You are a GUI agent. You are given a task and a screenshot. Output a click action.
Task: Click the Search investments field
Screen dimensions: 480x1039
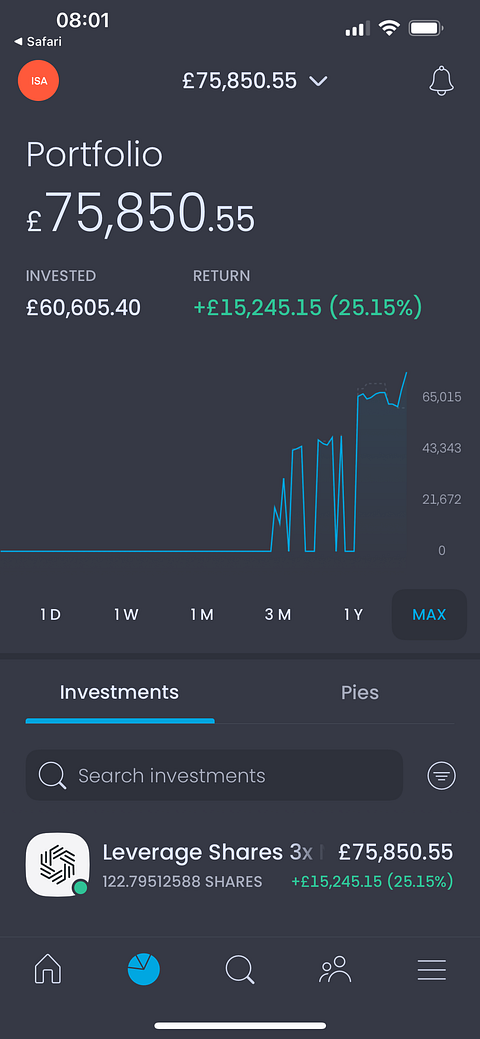point(214,775)
